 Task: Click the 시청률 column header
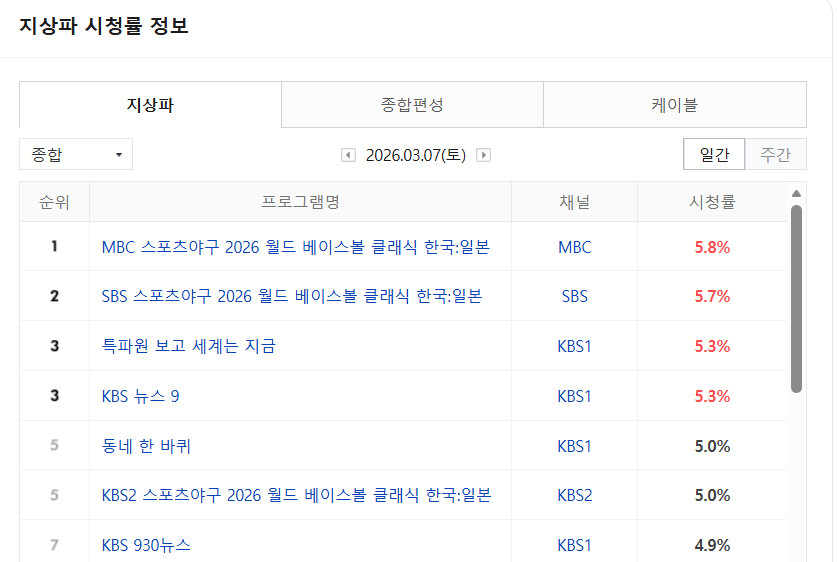click(712, 202)
